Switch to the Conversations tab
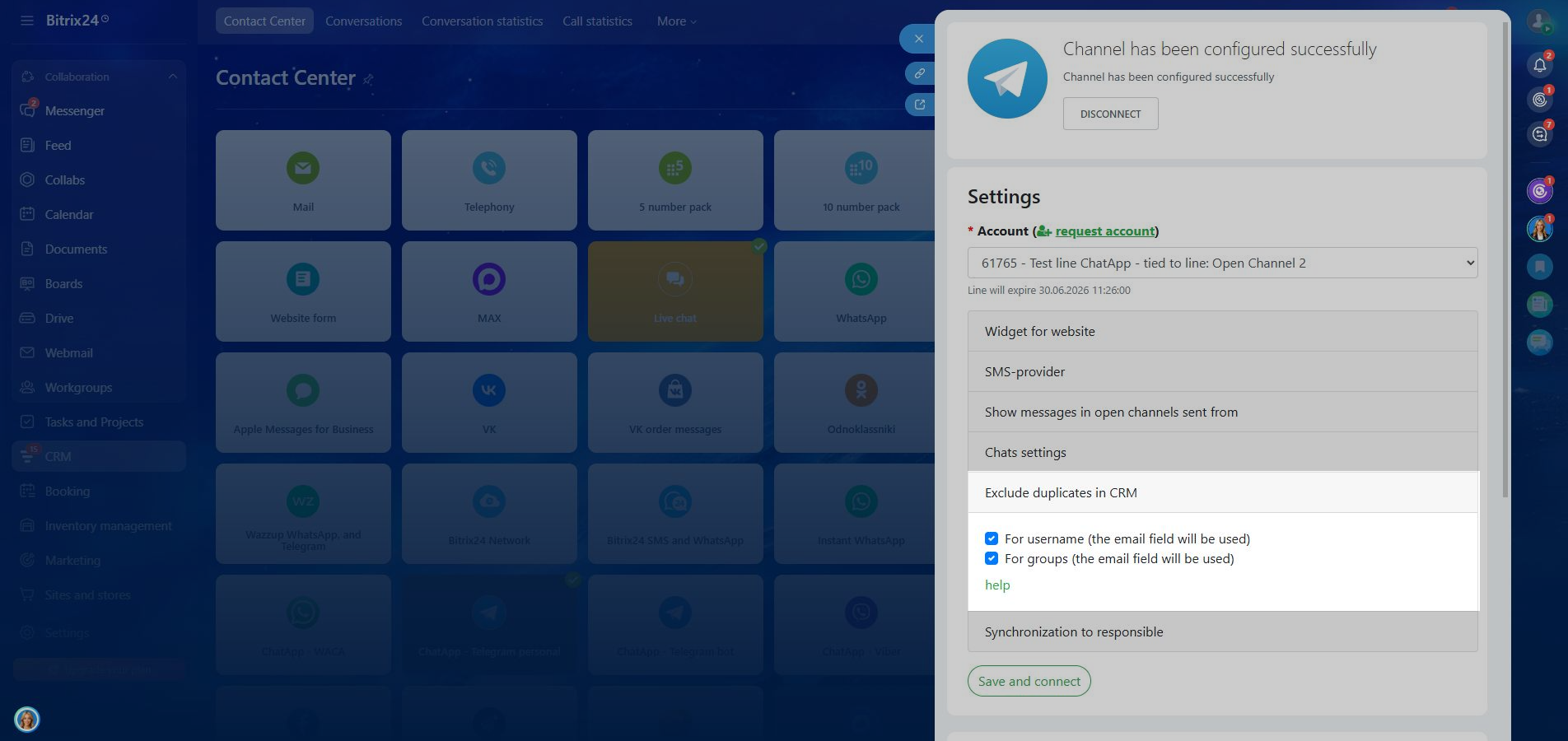Screen dimensions: 1568x741 pyautogui.click(x=363, y=21)
